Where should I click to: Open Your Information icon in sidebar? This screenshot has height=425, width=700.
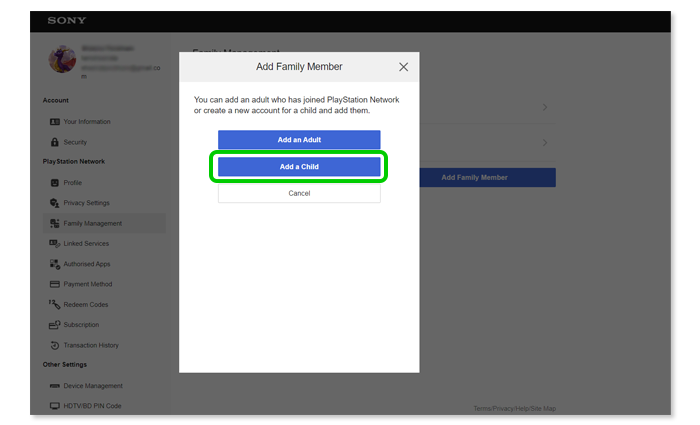coord(54,122)
